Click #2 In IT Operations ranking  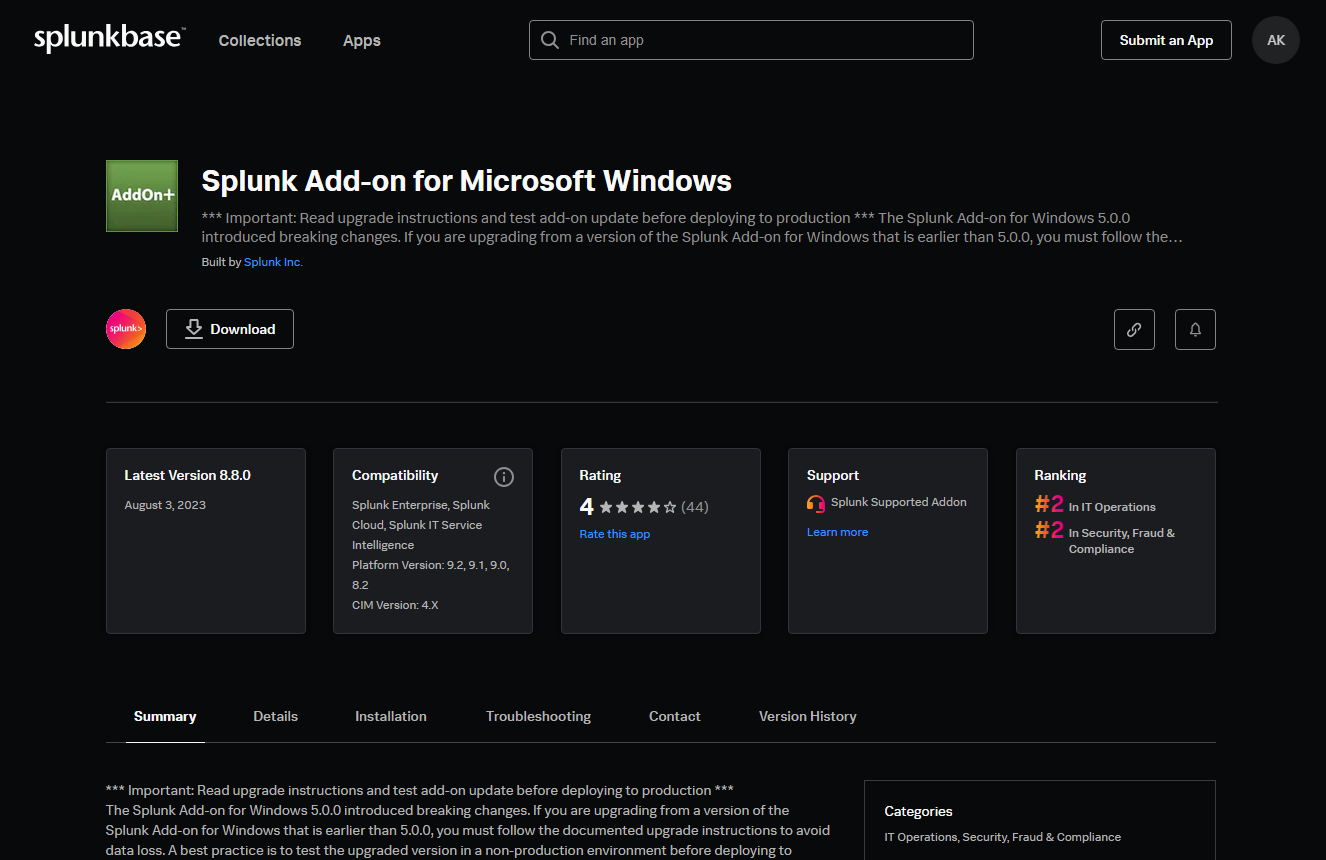pyautogui.click(x=1095, y=505)
